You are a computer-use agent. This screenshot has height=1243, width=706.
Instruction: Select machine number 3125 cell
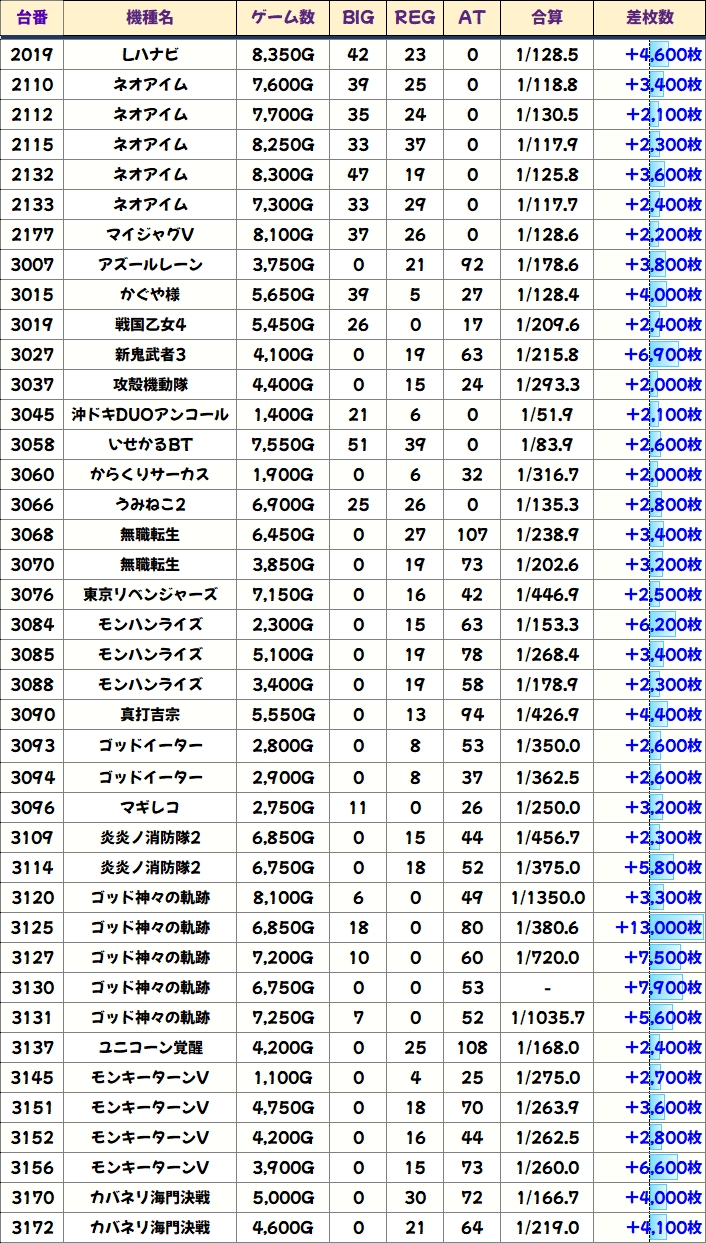[x=32, y=928]
